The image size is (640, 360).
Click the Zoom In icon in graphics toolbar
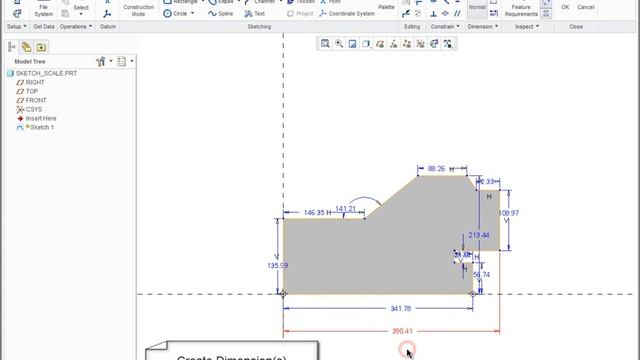click(x=339, y=44)
